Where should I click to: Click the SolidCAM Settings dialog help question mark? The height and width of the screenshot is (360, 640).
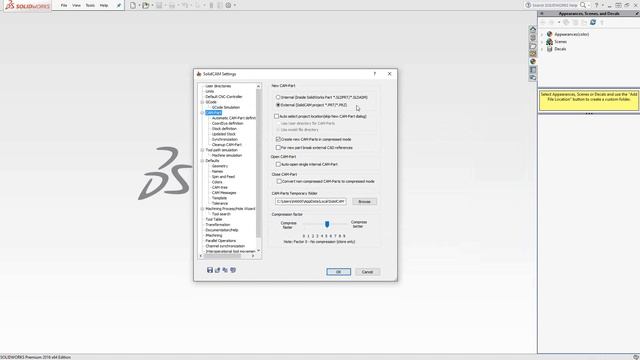[375, 74]
